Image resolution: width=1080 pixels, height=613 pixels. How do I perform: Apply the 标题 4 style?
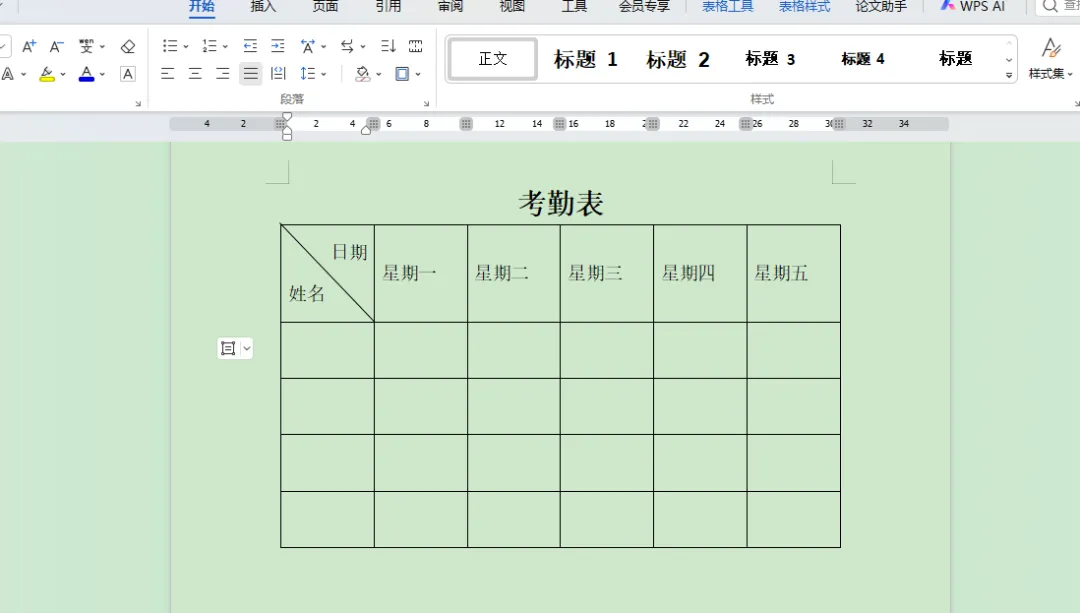point(862,59)
